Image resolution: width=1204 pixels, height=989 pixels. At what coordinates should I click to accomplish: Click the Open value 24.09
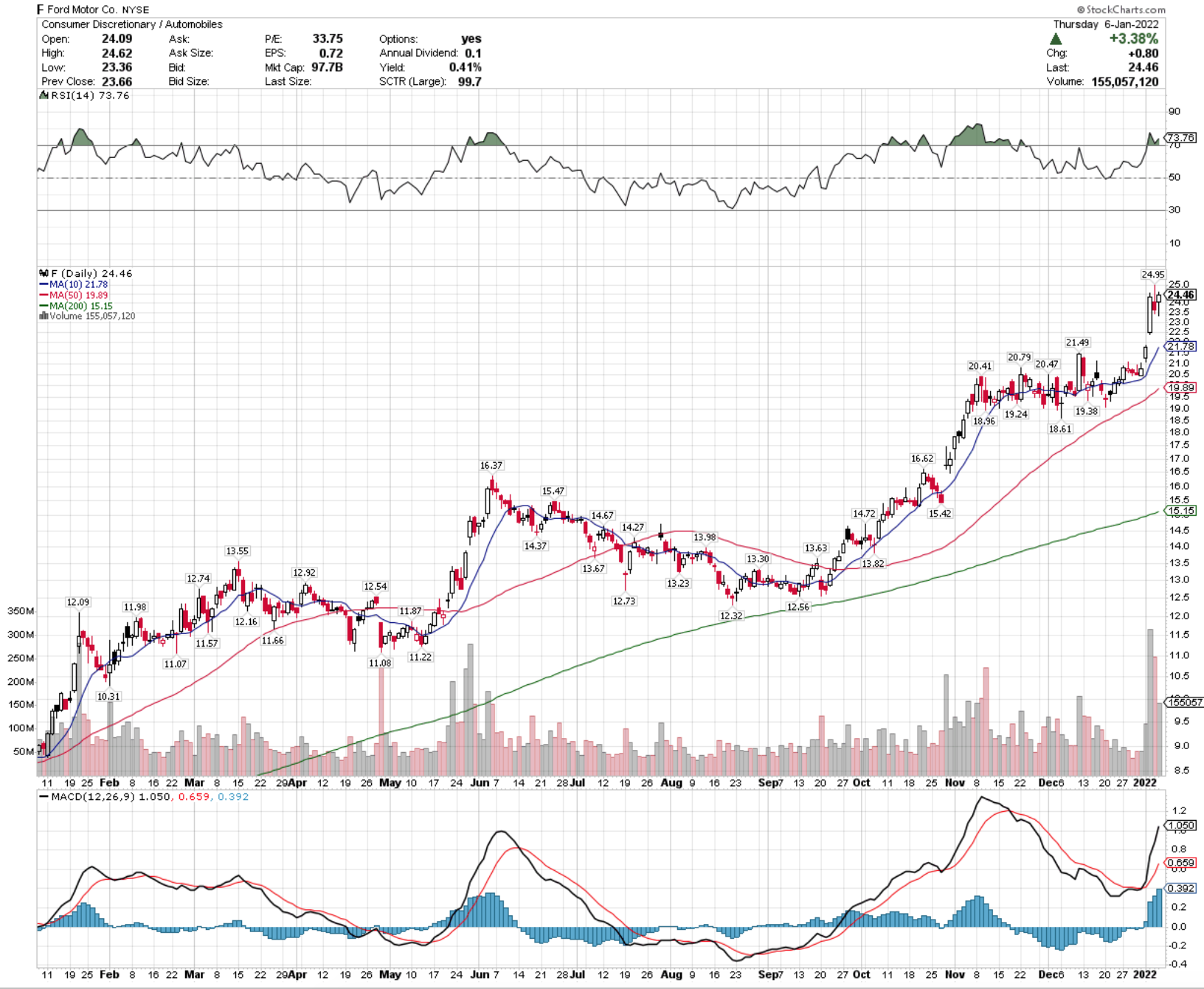117,39
